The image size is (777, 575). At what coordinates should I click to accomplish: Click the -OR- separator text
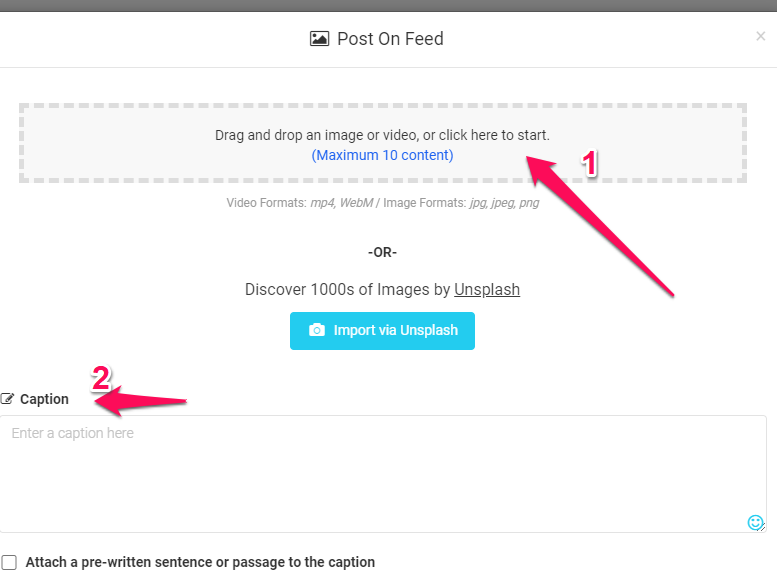pos(382,252)
